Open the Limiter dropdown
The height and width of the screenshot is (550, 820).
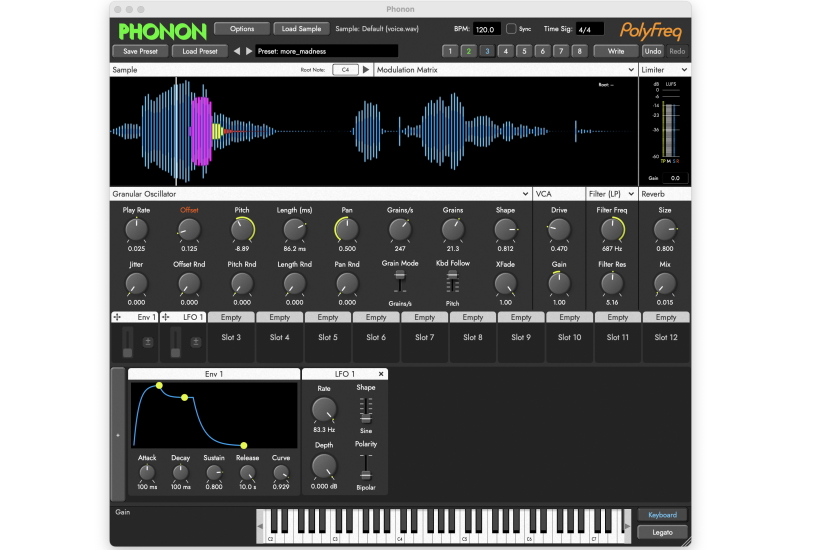pyautogui.click(x=664, y=70)
